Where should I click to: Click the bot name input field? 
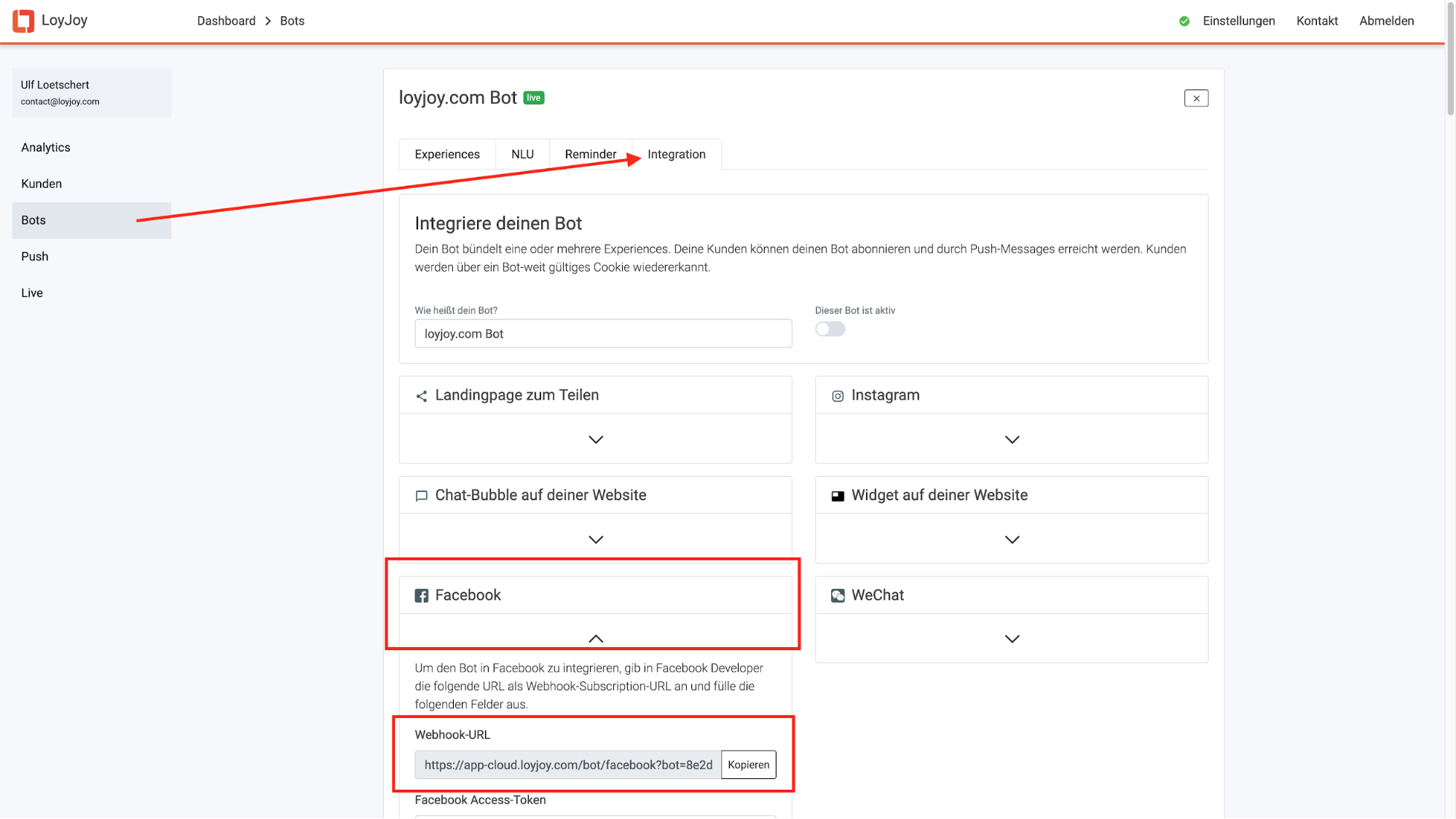point(602,333)
